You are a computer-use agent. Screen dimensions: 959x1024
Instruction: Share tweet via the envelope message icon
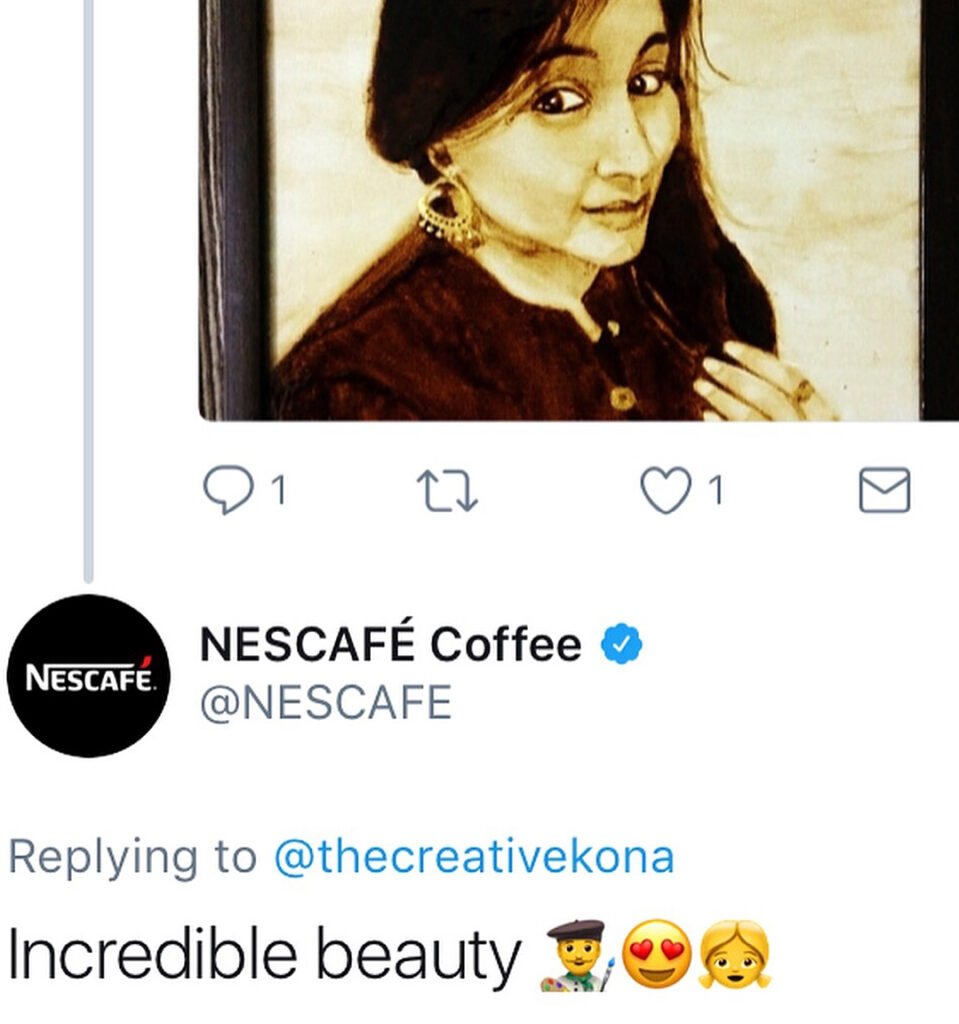point(885,491)
